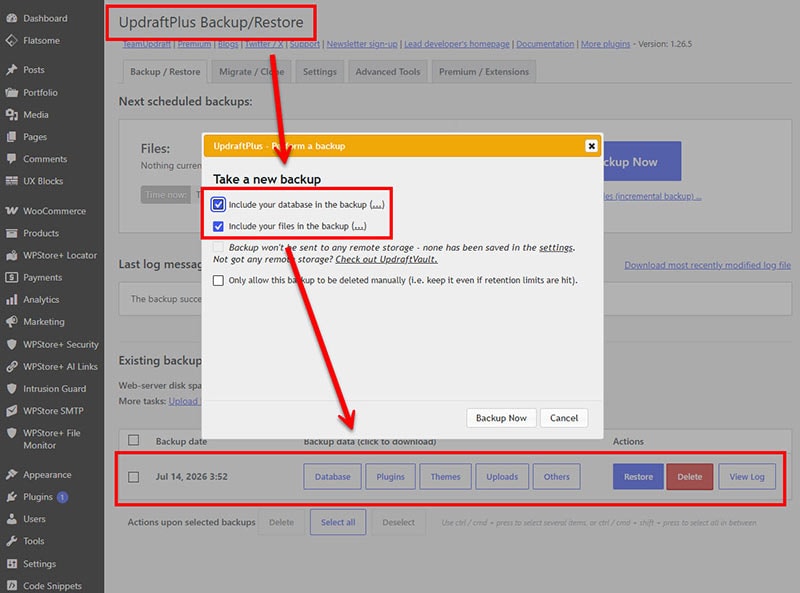This screenshot has height=593, width=800.
Task: Uncheck Include your database in the backup
Action: (x=218, y=205)
